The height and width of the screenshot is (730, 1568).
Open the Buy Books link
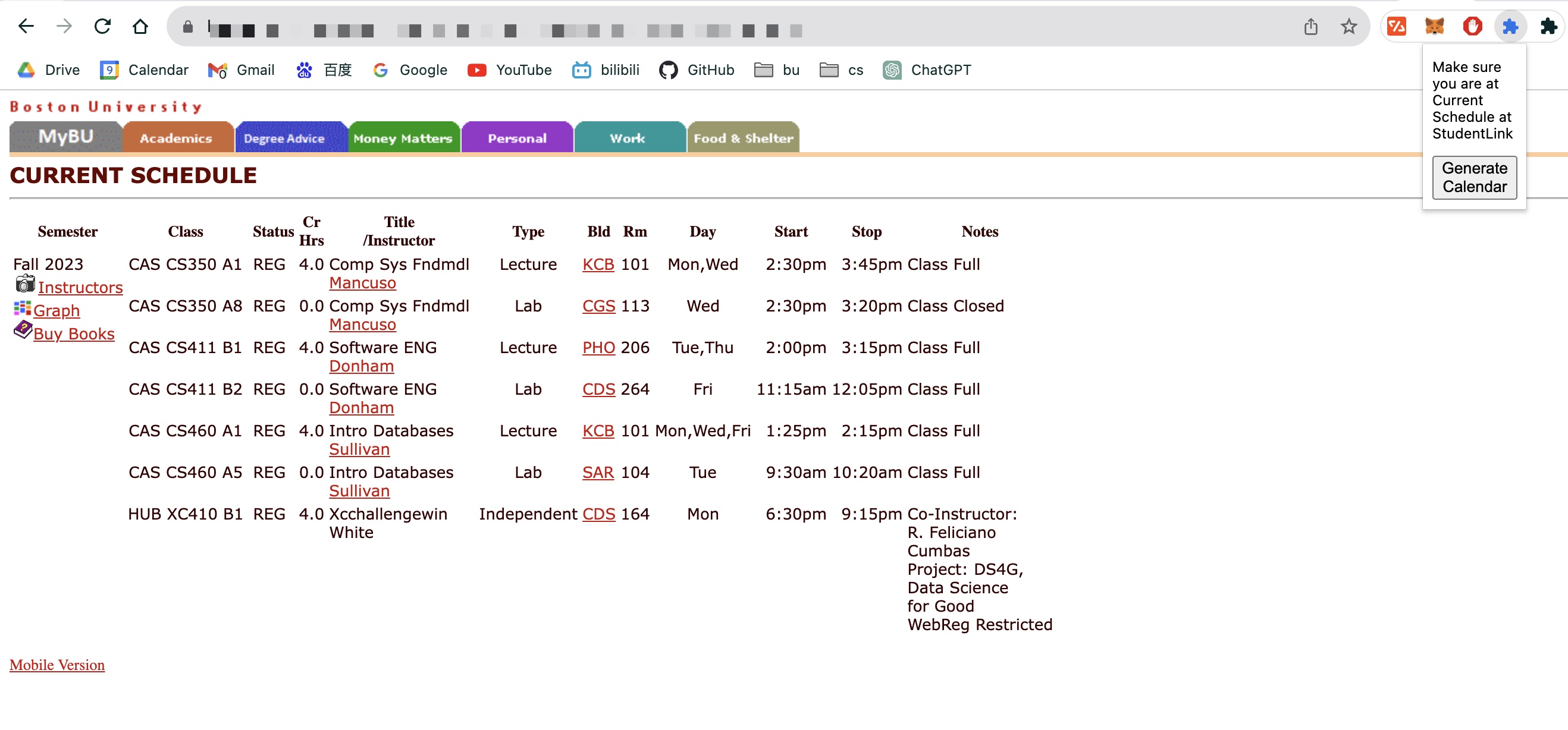(x=74, y=333)
